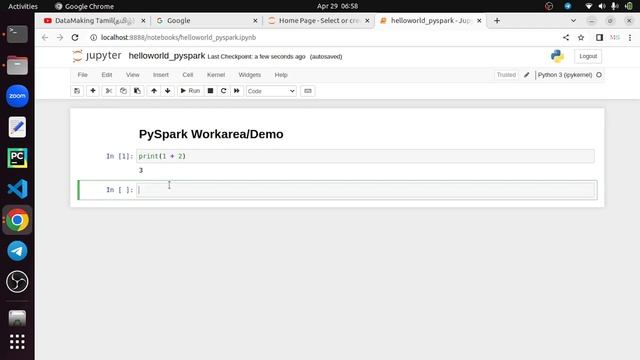Cut selected cells with the scissors icon
The image size is (640, 360).
pyautogui.click(x=109, y=91)
